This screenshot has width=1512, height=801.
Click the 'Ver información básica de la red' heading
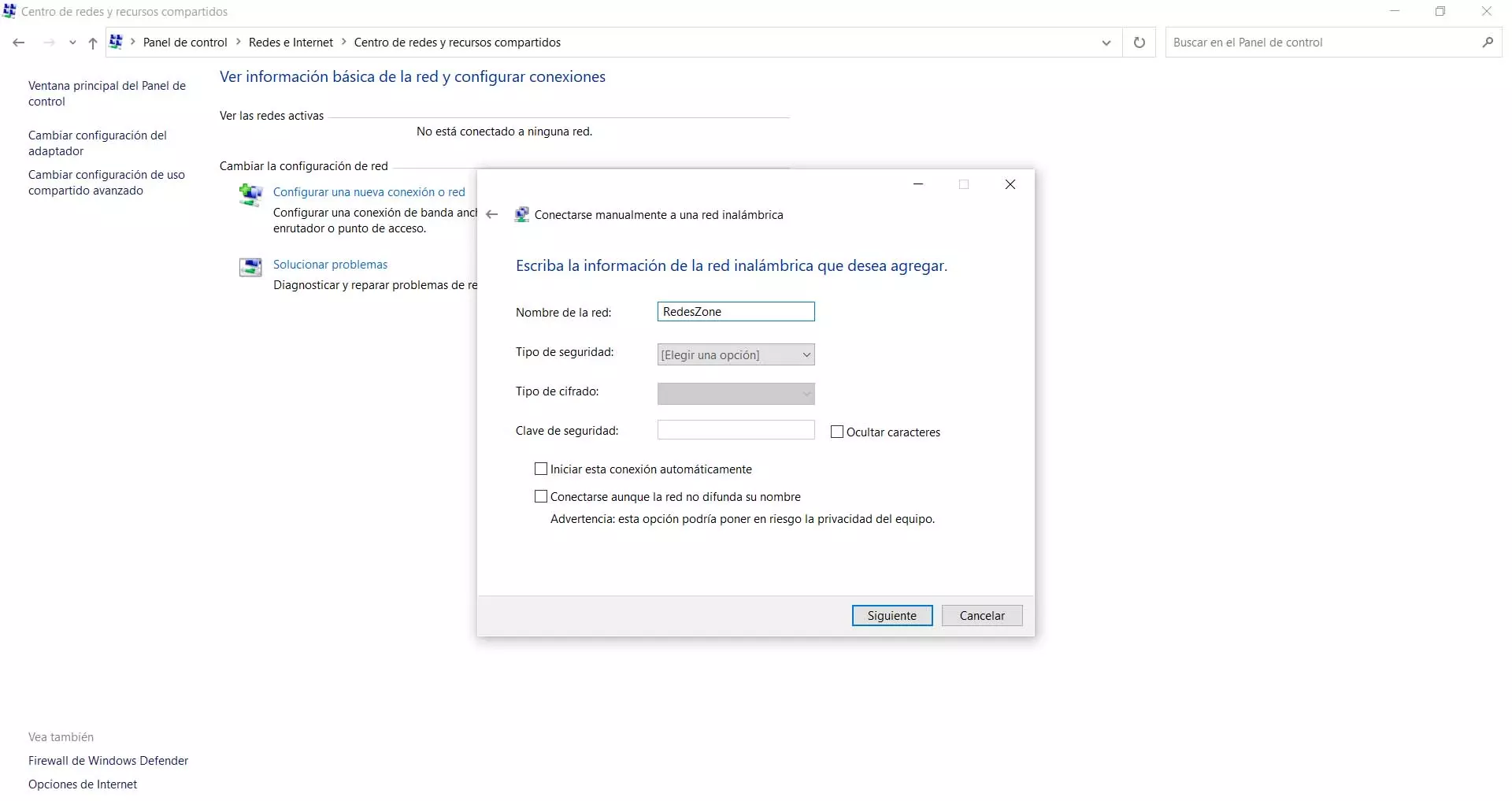click(x=413, y=77)
